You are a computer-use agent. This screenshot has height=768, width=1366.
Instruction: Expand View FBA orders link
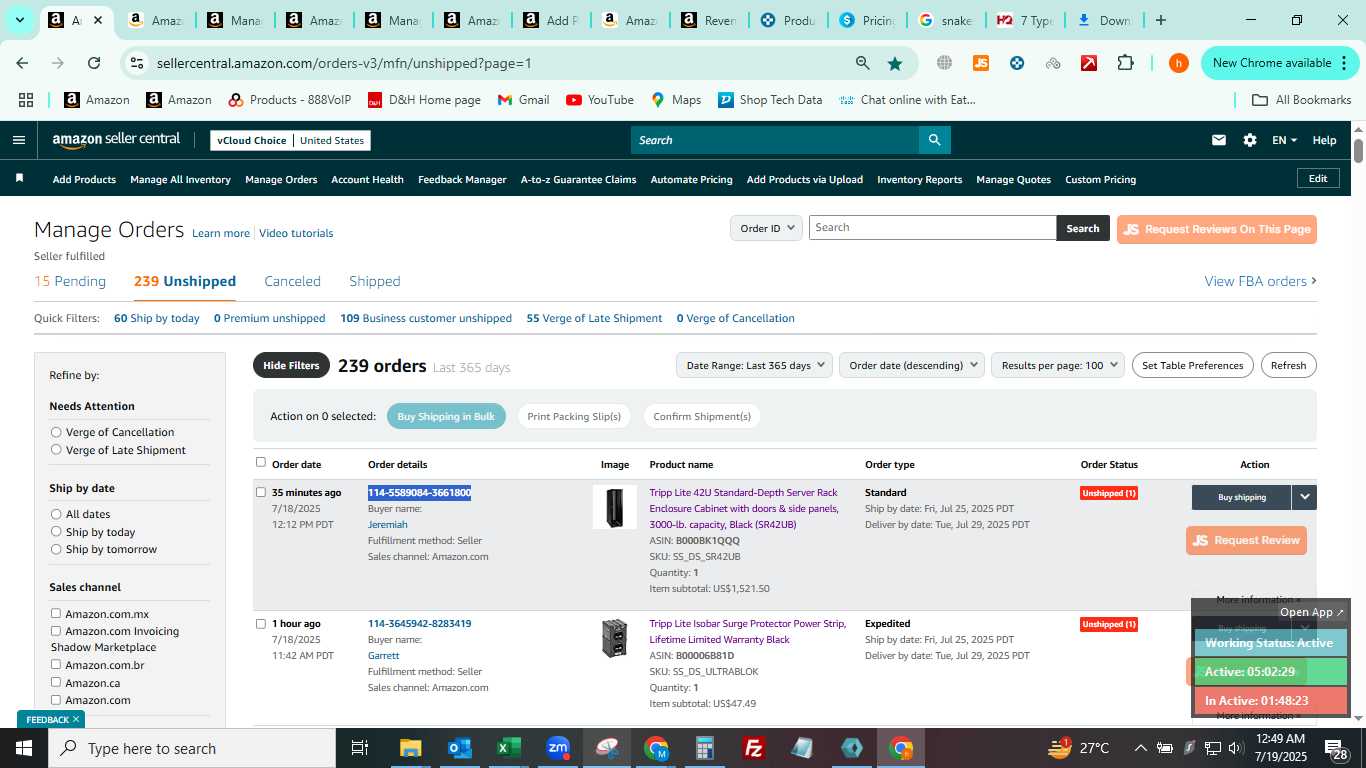click(1260, 281)
